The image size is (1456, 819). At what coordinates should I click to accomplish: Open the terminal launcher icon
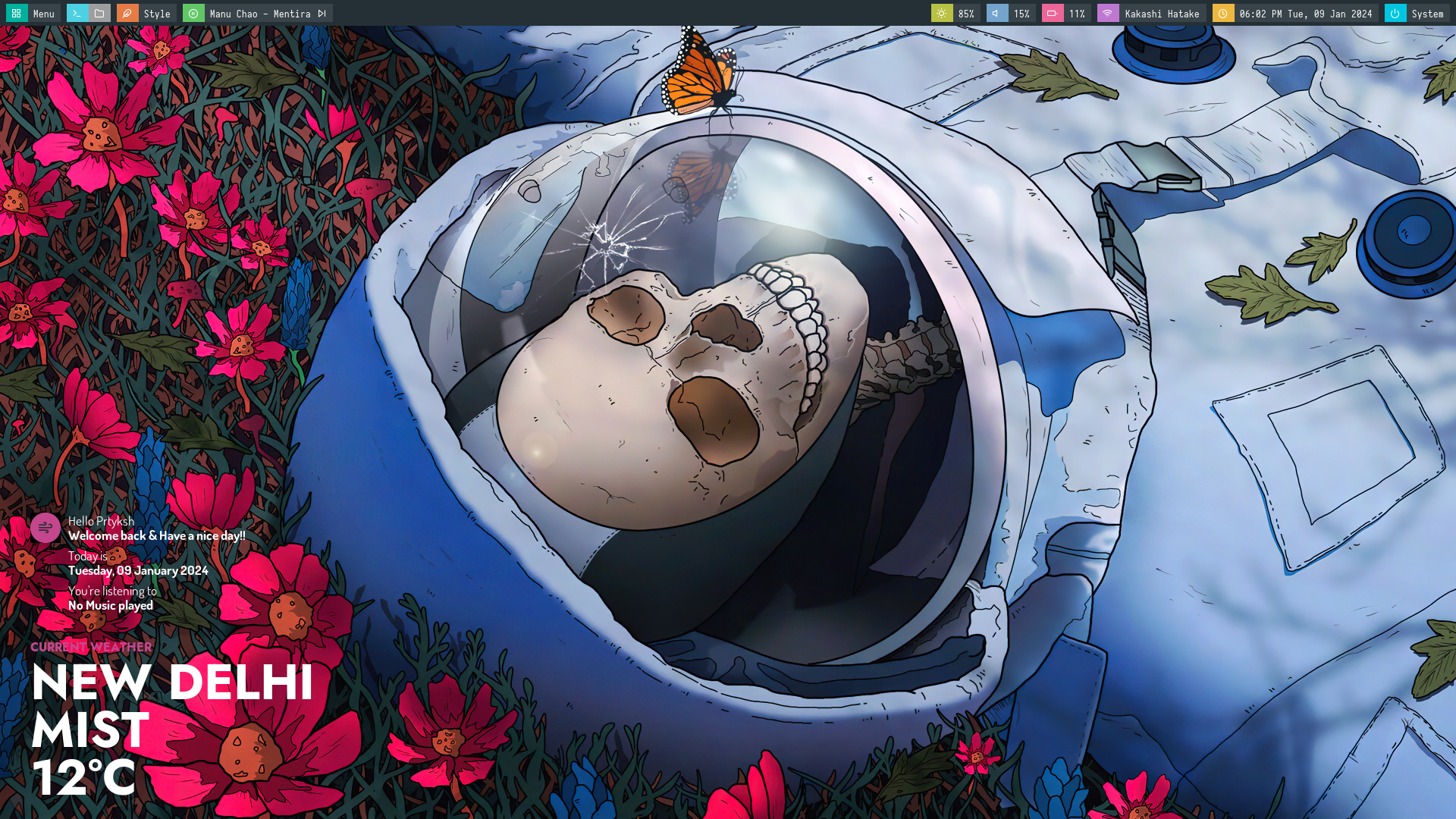click(77, 14)
